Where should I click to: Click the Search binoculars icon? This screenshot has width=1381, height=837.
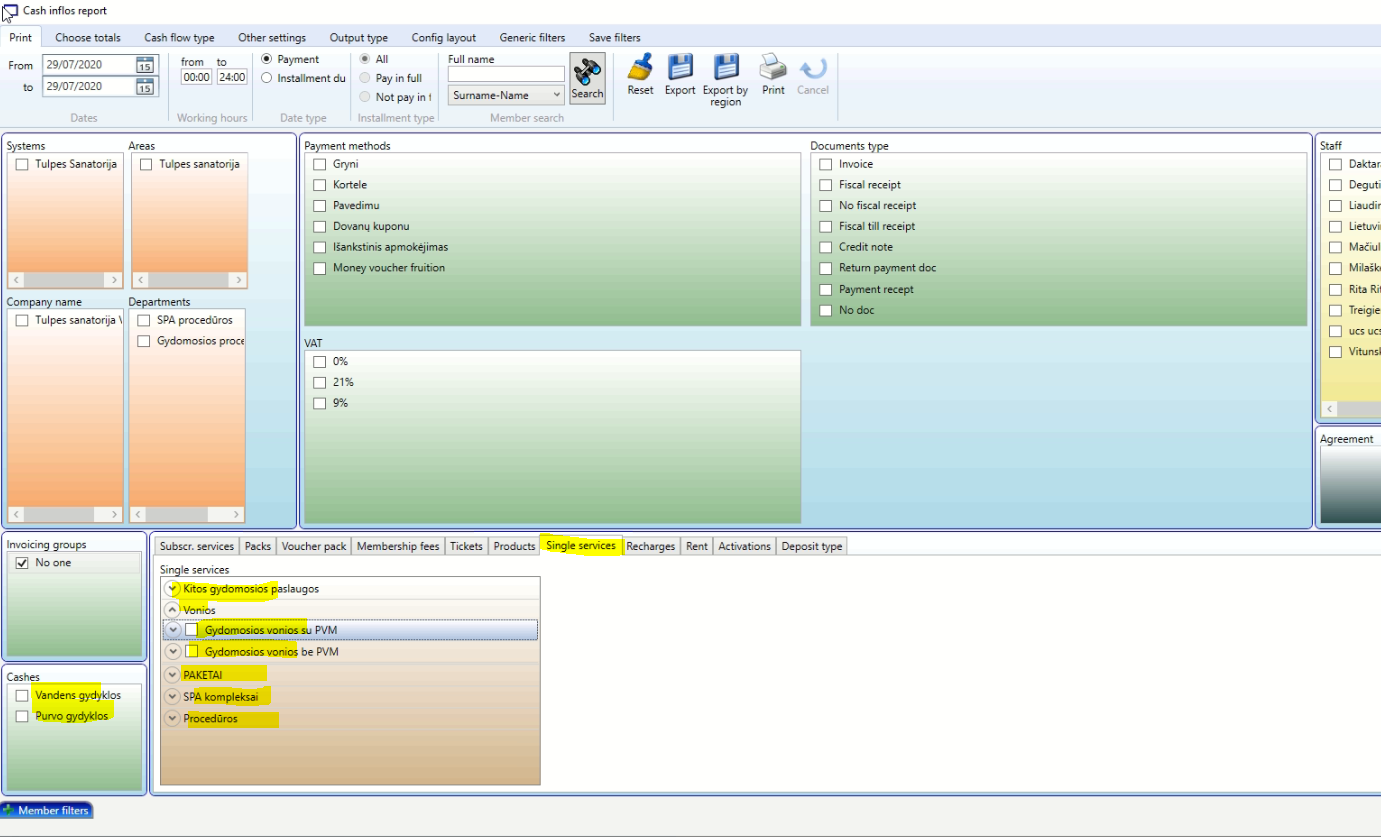coord(587,73)
